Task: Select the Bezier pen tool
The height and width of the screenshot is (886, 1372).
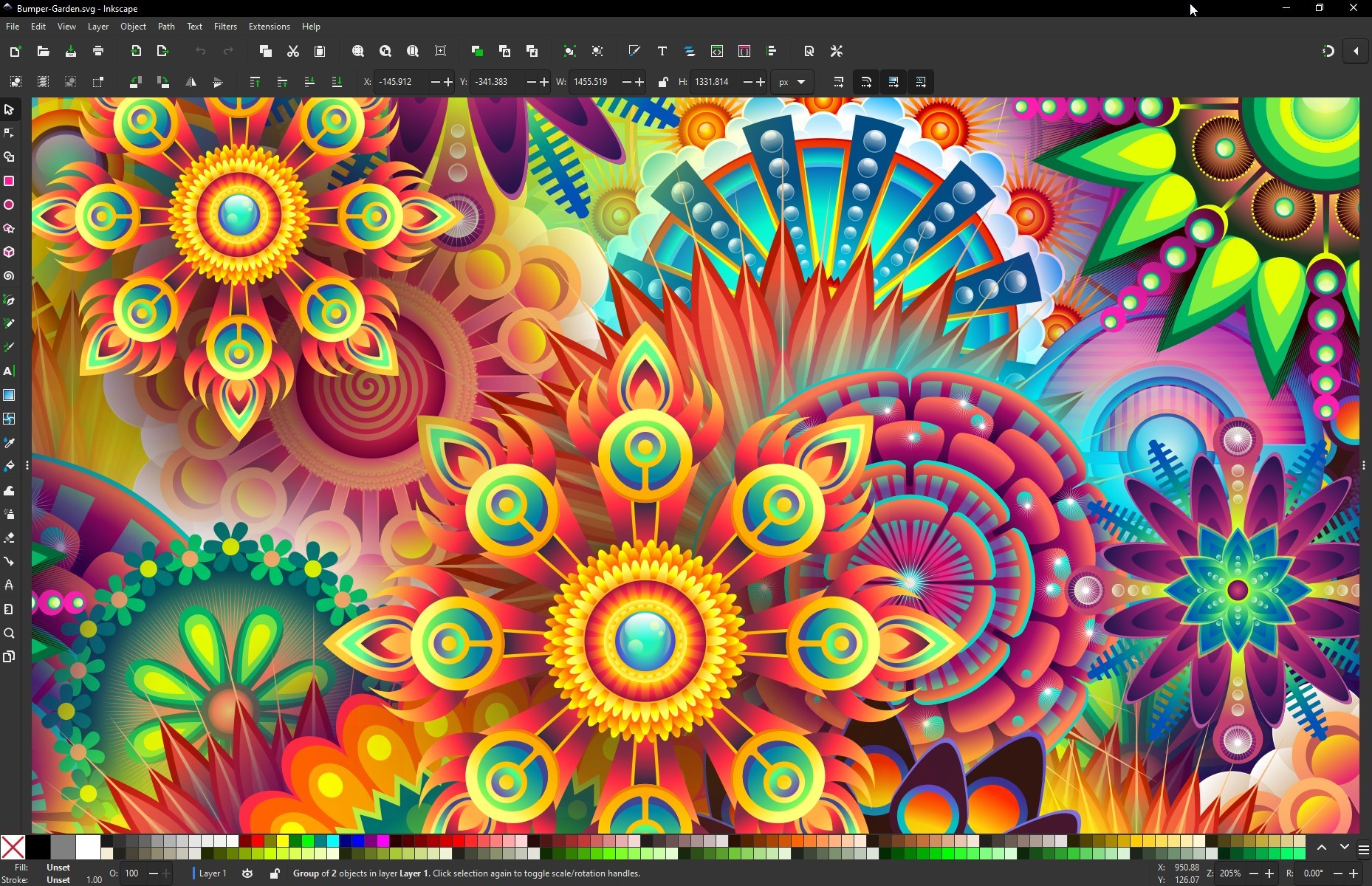Action: (x=10, y=300)
